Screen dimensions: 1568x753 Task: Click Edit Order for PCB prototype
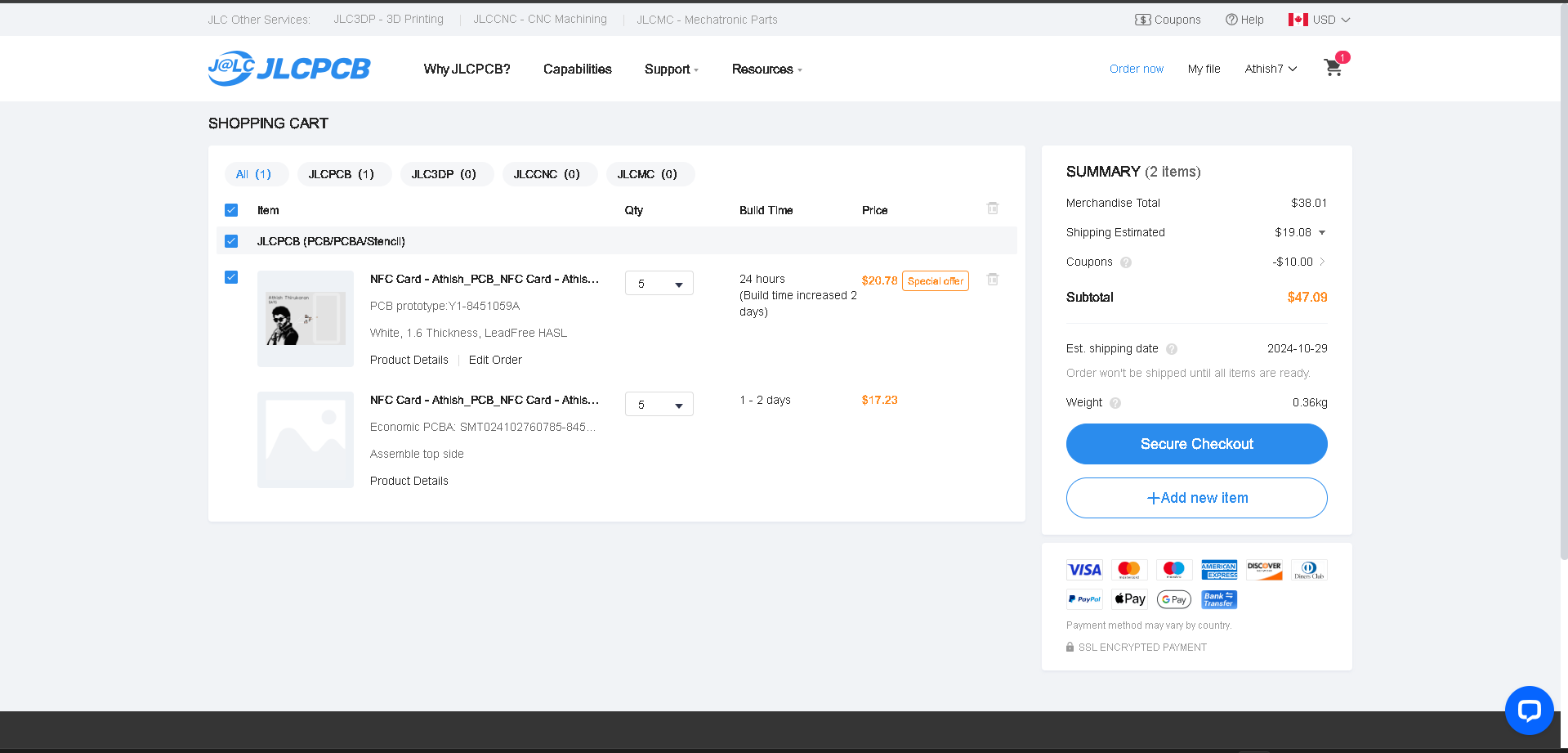pyautogui.click(x=495, y=360)
